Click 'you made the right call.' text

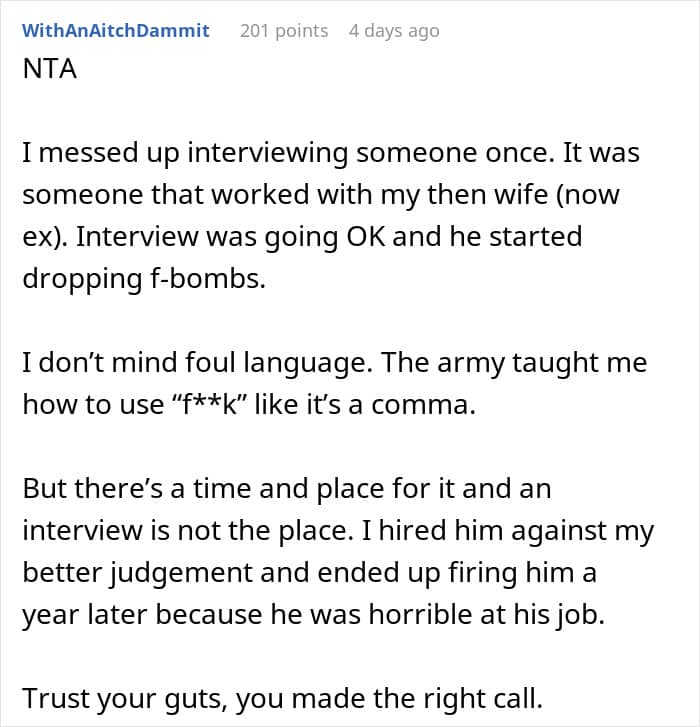tap(389, 699)
